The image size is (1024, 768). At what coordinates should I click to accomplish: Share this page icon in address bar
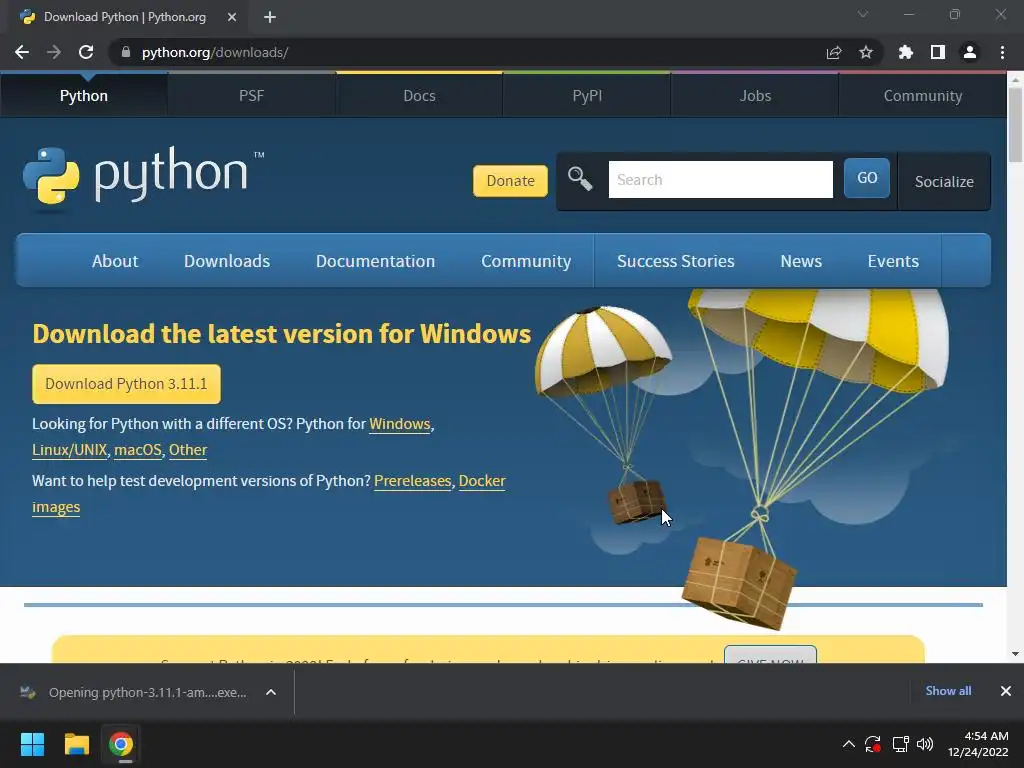(x=834, y=52)
